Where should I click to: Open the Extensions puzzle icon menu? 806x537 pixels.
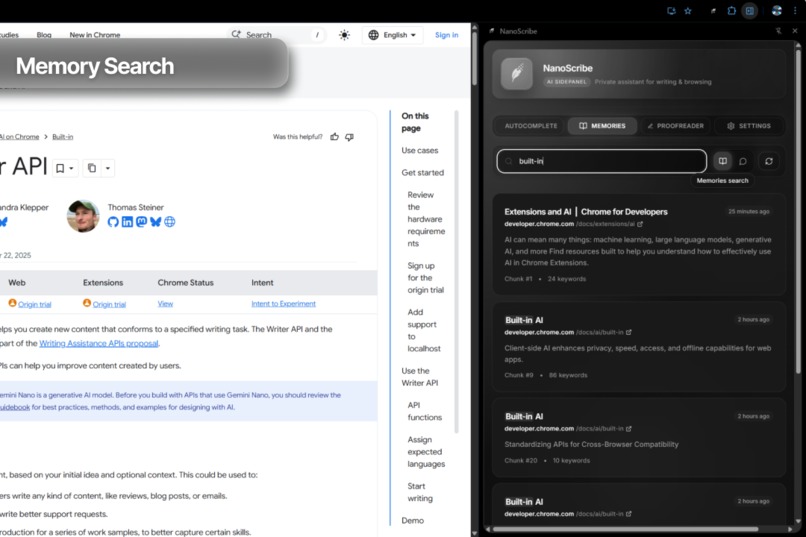[731, 11]
